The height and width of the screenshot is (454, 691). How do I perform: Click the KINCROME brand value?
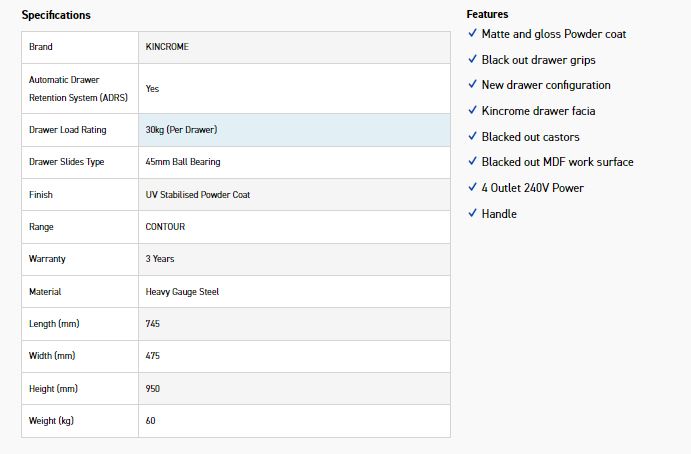(x=167, y=47)
